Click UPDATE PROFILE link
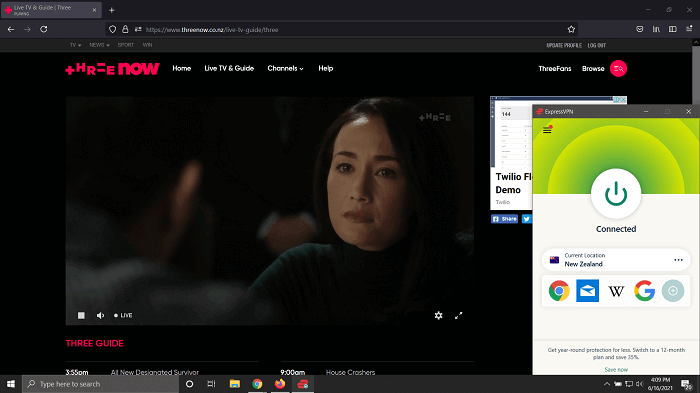Screen dimensions: 700x393 click(564, 45)
